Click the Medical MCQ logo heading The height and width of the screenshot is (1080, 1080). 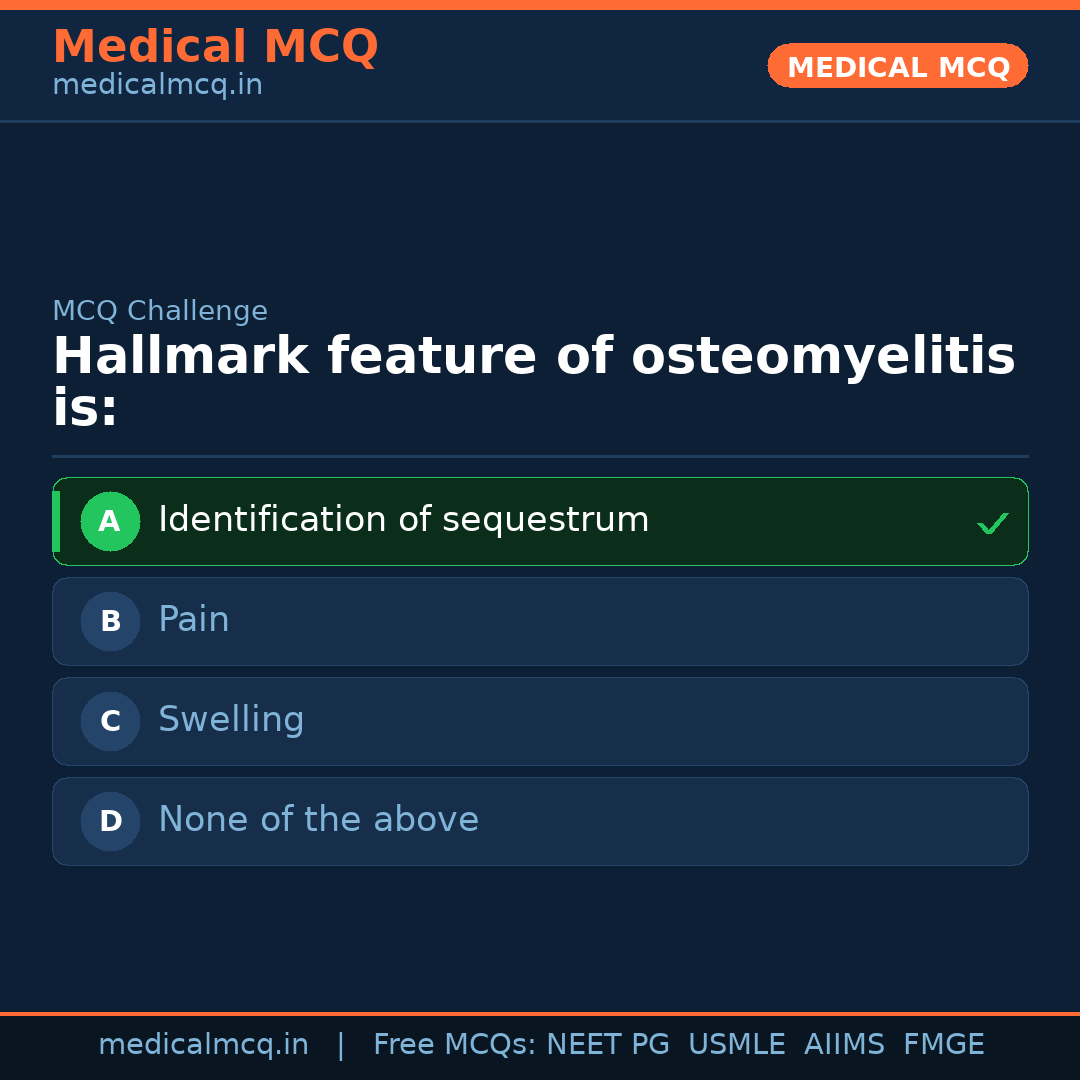coord(215,47)
